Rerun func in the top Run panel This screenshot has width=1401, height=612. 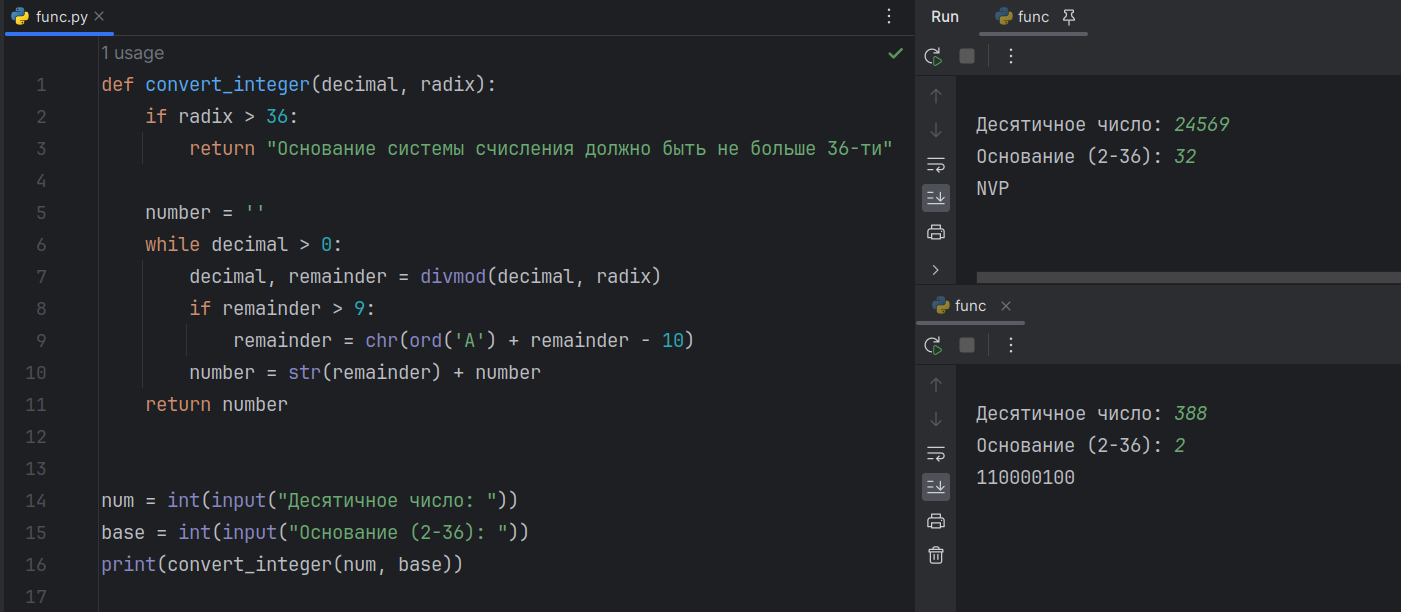(x=933, y=56)
